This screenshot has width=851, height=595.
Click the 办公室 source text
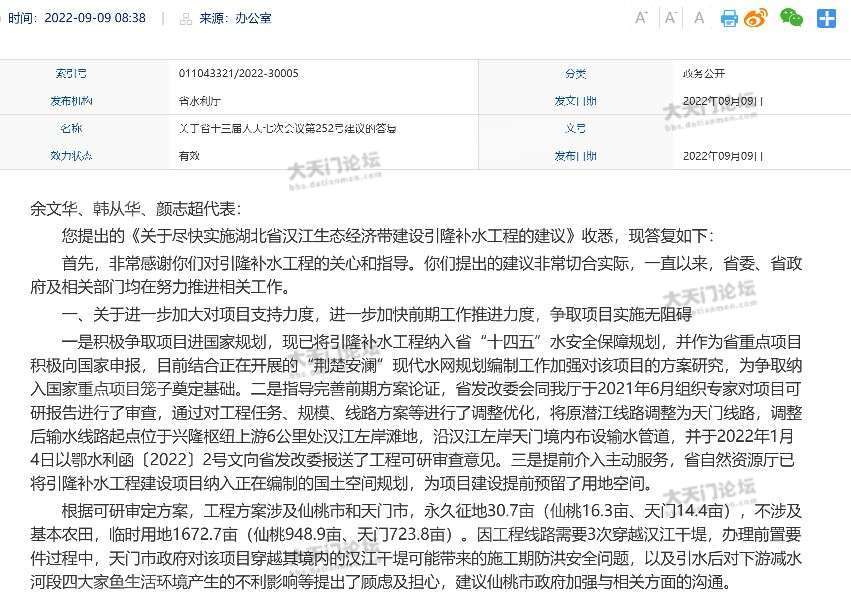click(x=250, y=18)
